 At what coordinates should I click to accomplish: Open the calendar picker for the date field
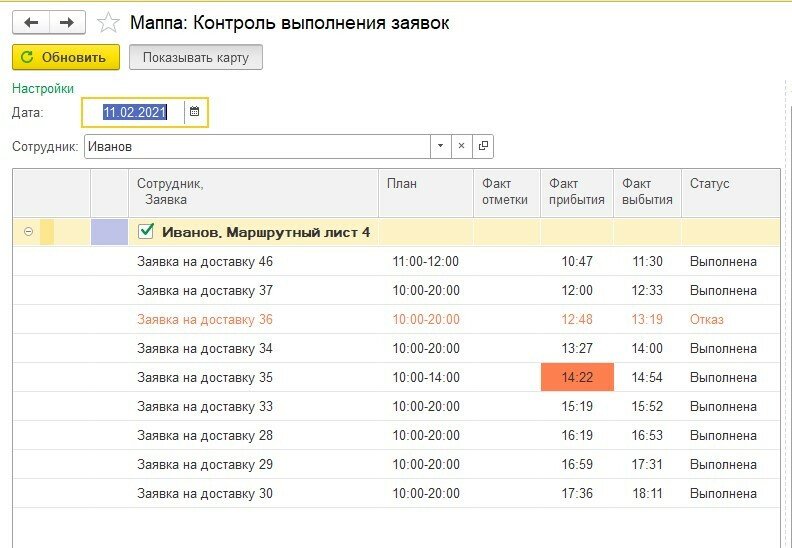pyautogui.click(x=195, y=112)
